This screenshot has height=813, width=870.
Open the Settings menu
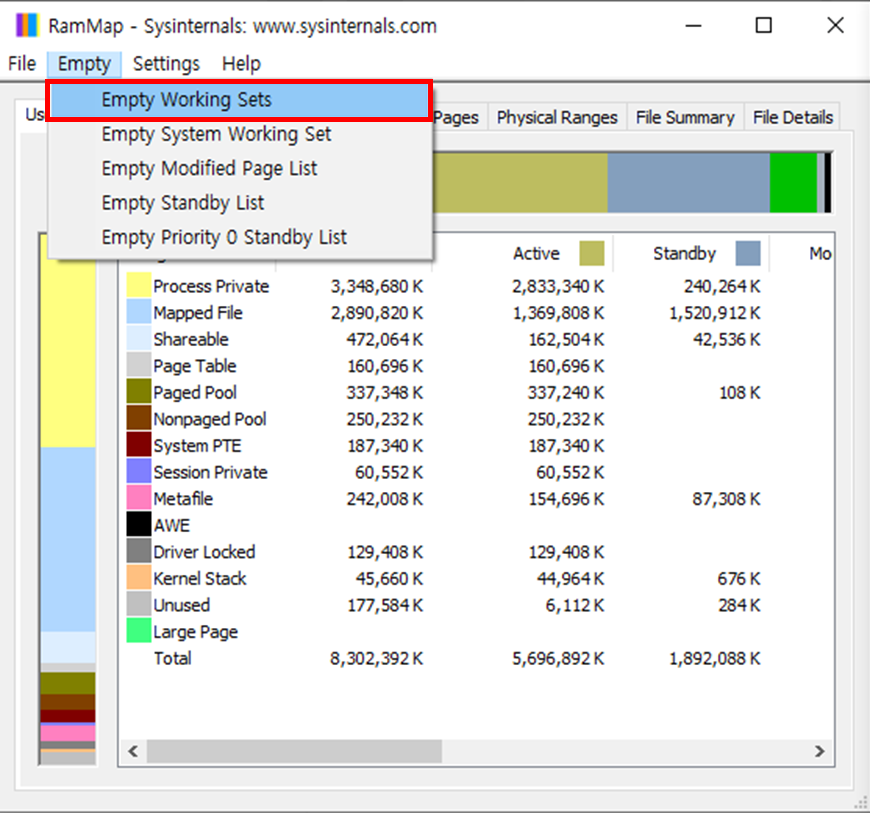[x=166, y=64]
